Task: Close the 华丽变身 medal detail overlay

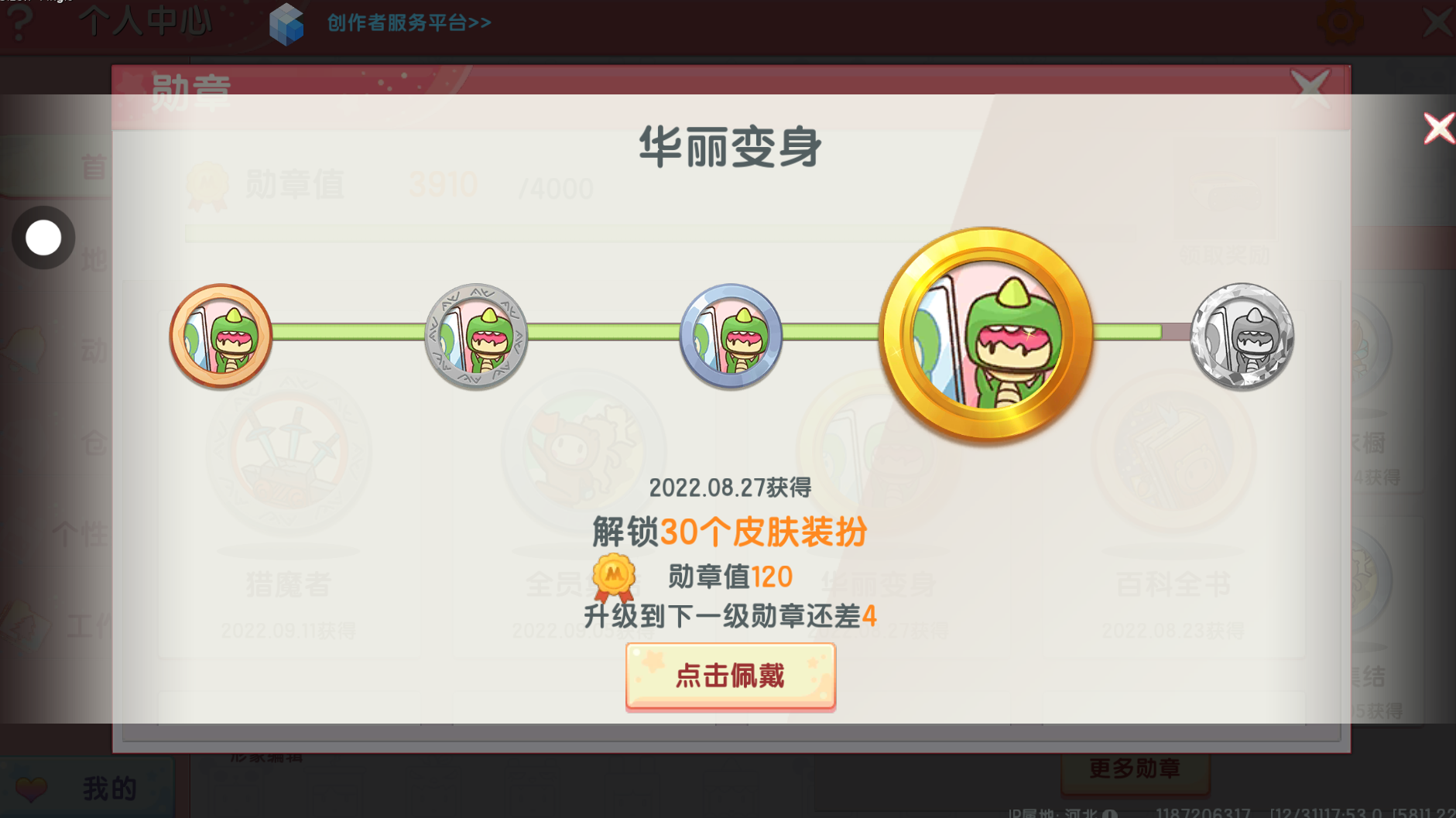Action: tap(1439, 128)
